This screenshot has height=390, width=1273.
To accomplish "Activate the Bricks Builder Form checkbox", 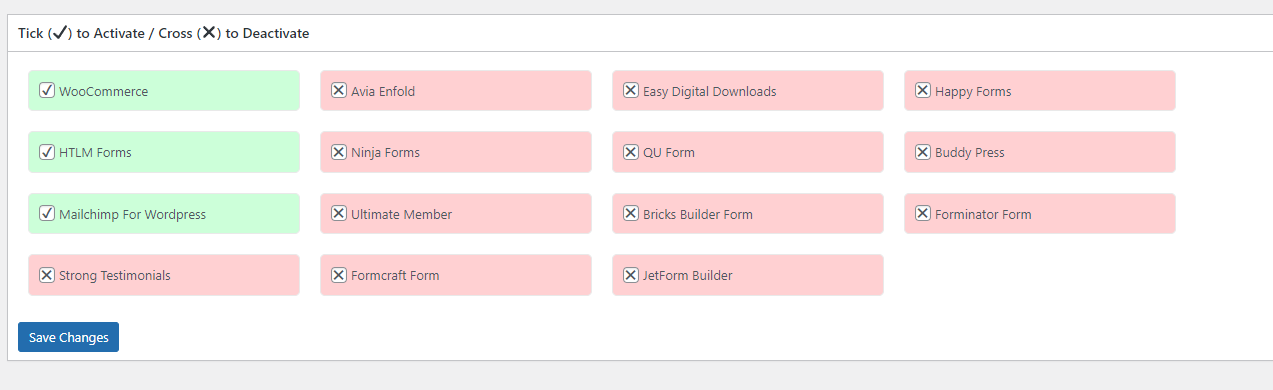I will point(630,213).
